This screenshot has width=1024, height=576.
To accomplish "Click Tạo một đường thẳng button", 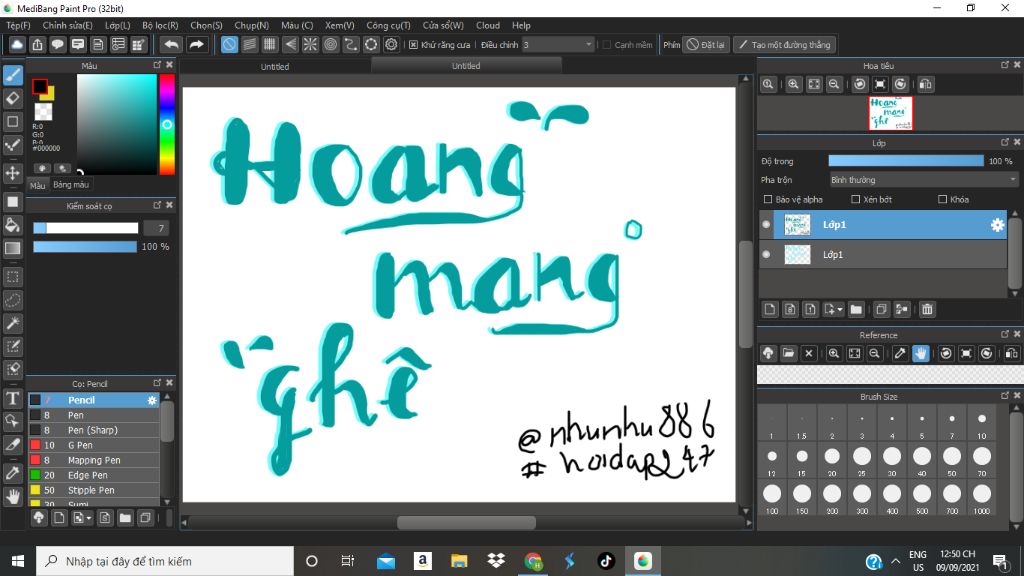I will click(784, 44).
